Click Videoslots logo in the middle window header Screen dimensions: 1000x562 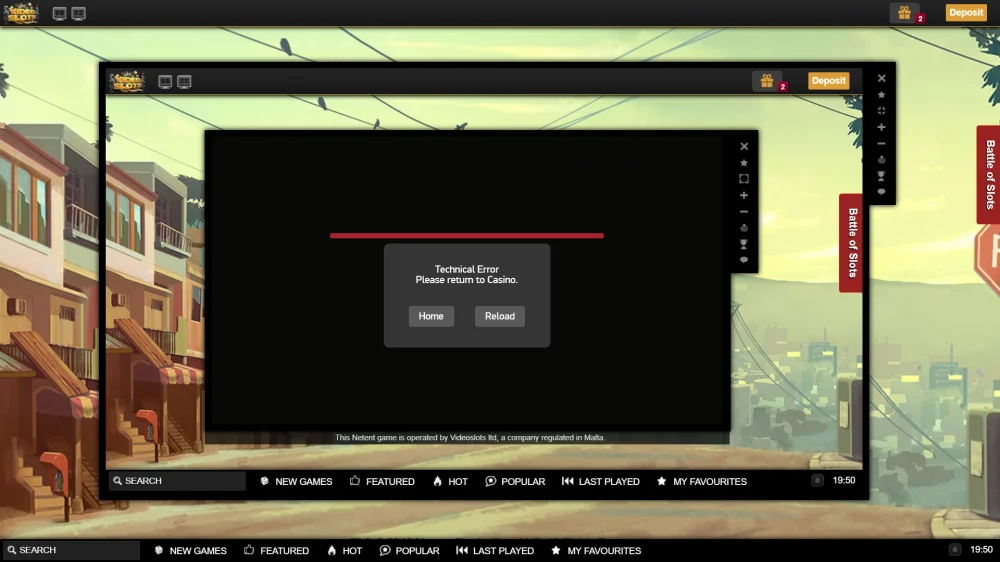[x=127, y=81]
